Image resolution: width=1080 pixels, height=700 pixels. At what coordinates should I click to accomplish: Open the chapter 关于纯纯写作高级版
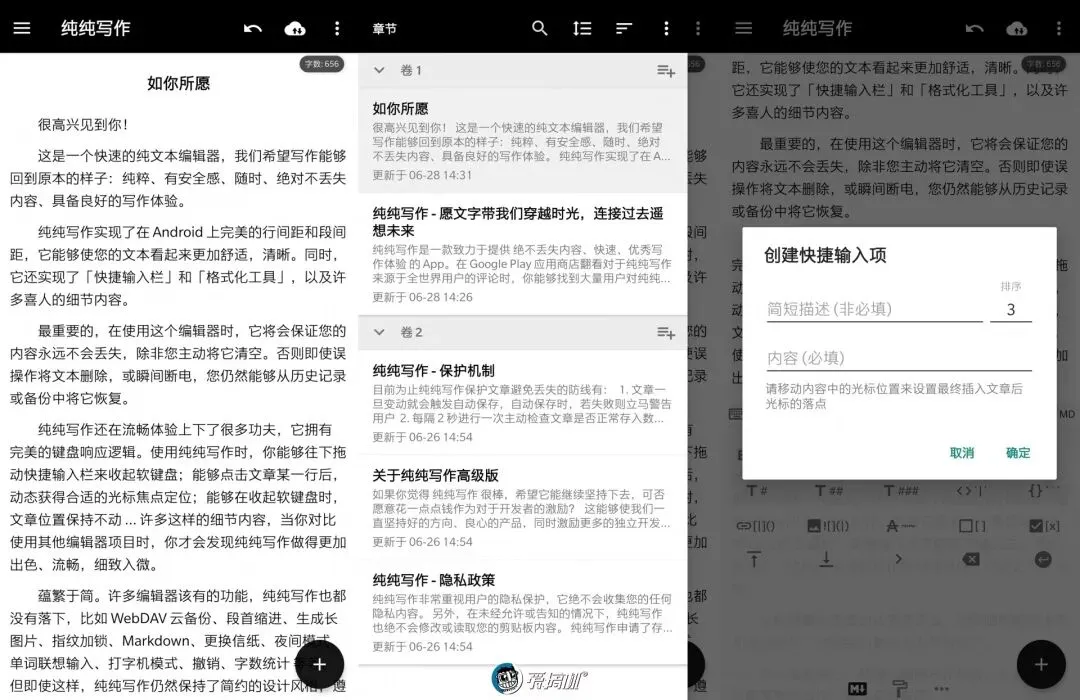(522, 507)
